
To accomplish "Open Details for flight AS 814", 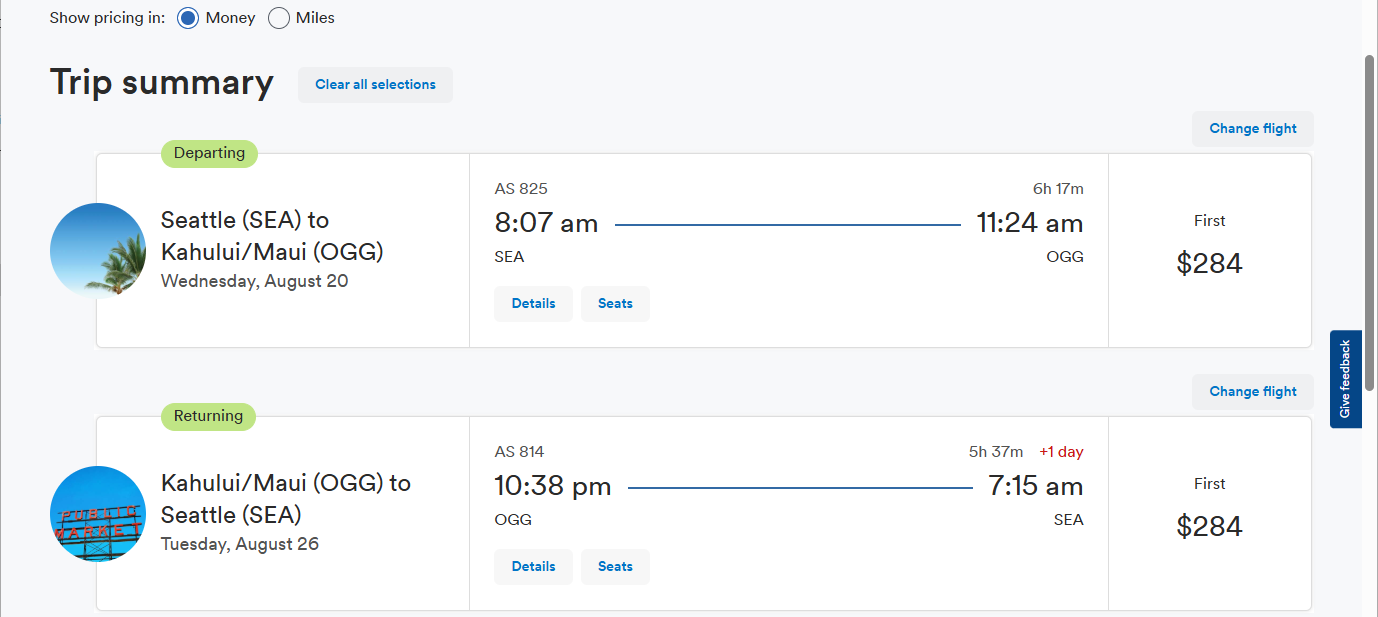I will [x=533, y=567].
